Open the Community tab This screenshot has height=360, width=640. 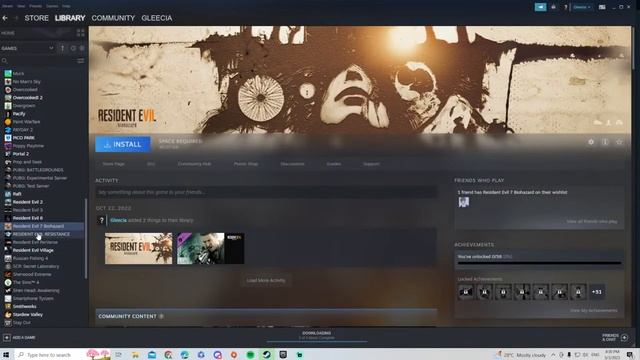(x=113, y=18)
